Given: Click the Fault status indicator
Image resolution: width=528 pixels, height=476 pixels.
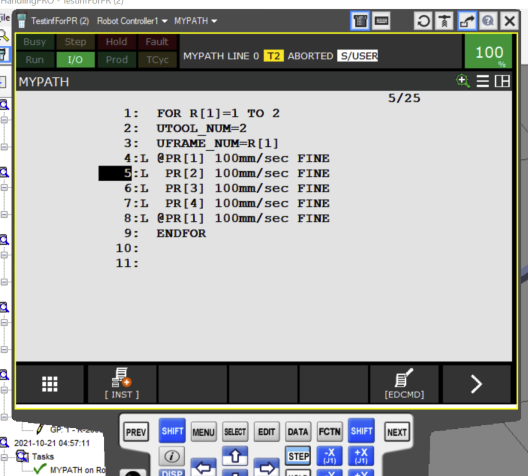Looking at the screenshot, I should (157, 42).
